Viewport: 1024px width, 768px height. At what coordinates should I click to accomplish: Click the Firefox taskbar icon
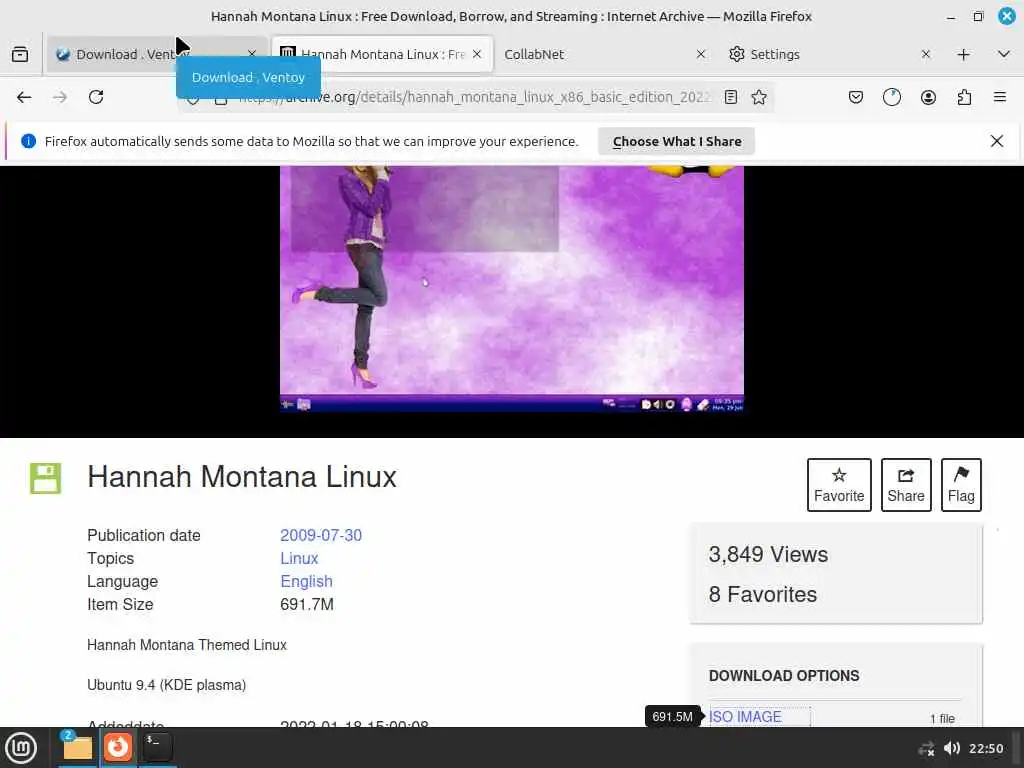coord(118,747)
